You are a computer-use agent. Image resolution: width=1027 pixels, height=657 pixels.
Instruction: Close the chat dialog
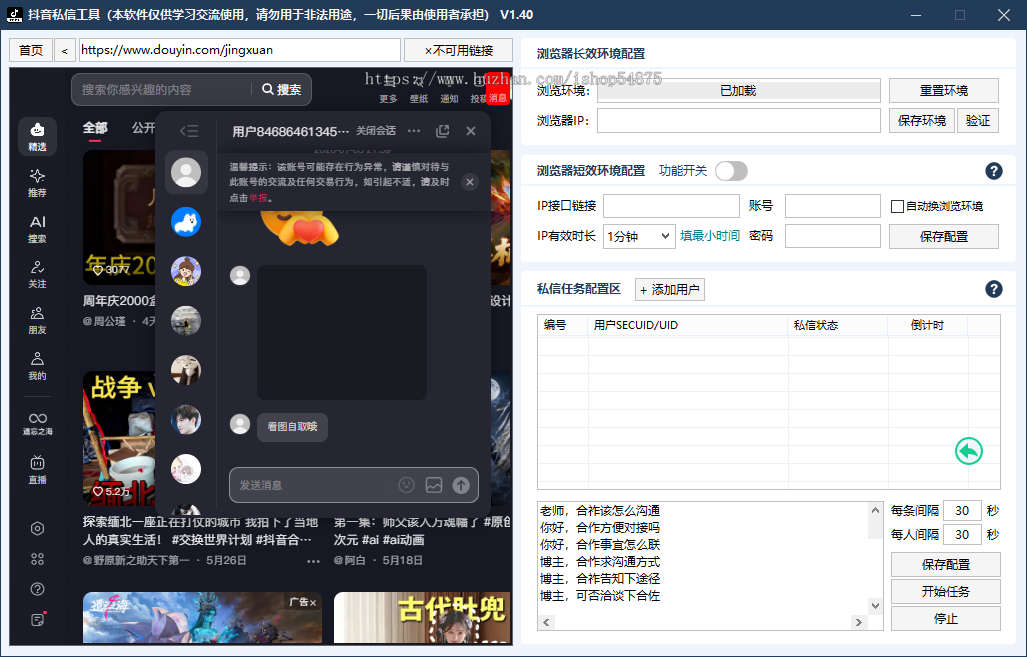[471, 131]
